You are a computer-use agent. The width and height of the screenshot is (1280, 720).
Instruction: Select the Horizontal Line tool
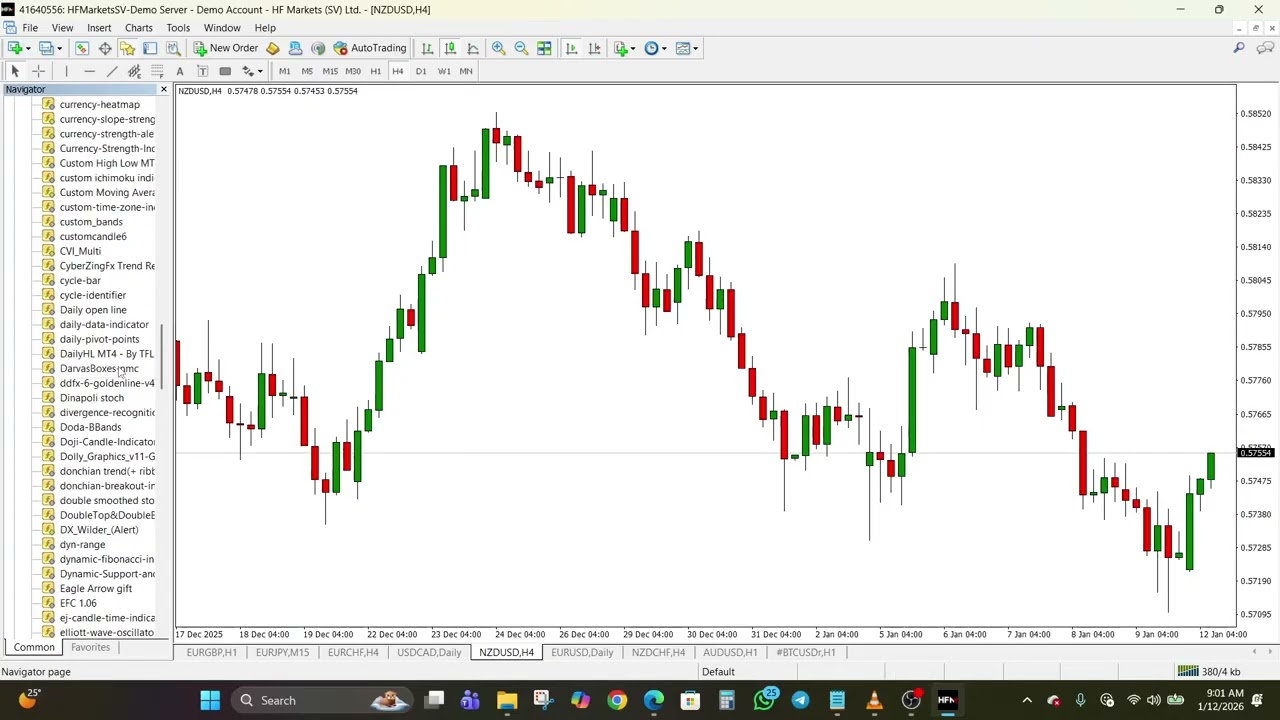[89, 71]
